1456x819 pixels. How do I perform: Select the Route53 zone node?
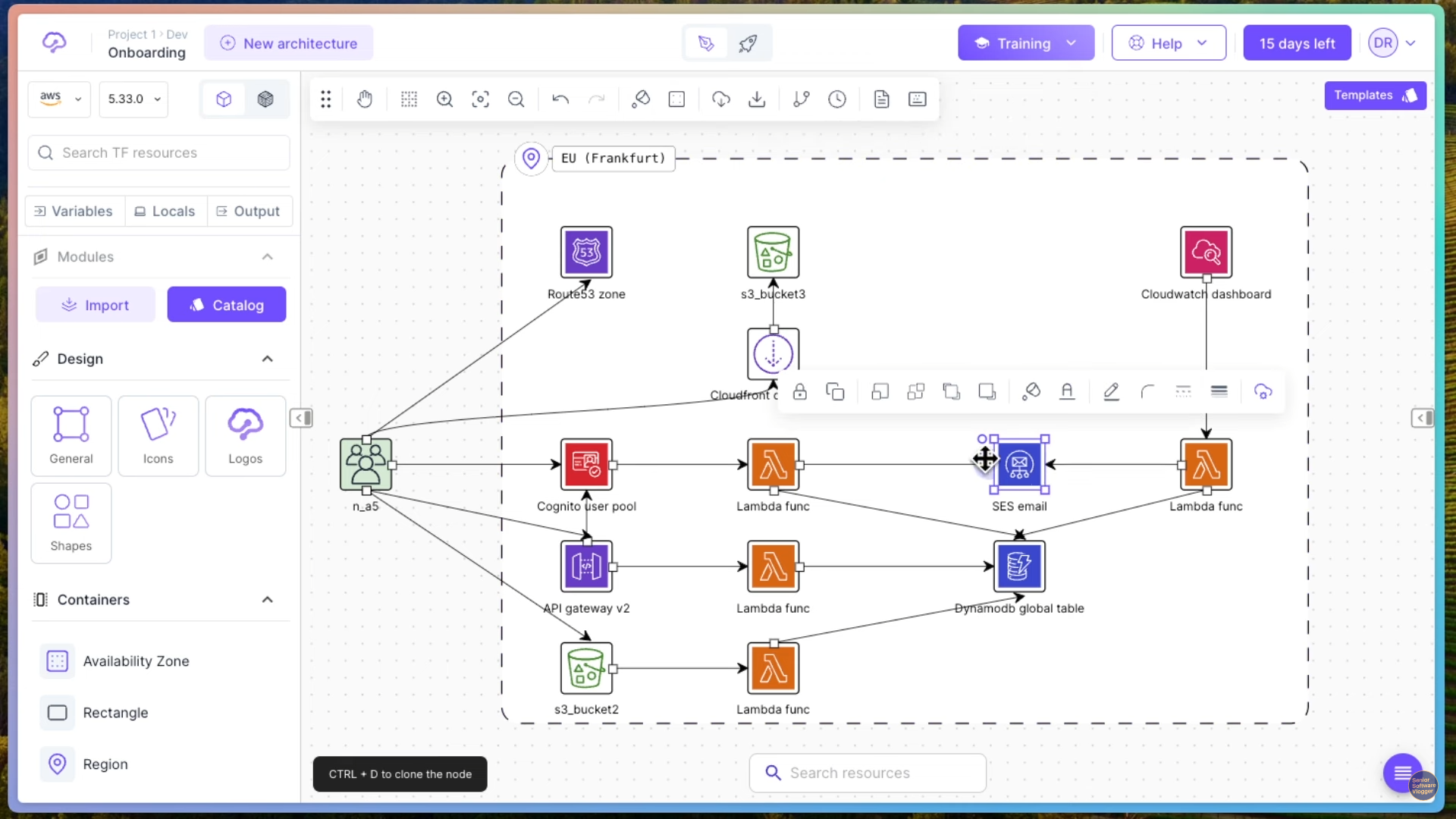[586, 253]
